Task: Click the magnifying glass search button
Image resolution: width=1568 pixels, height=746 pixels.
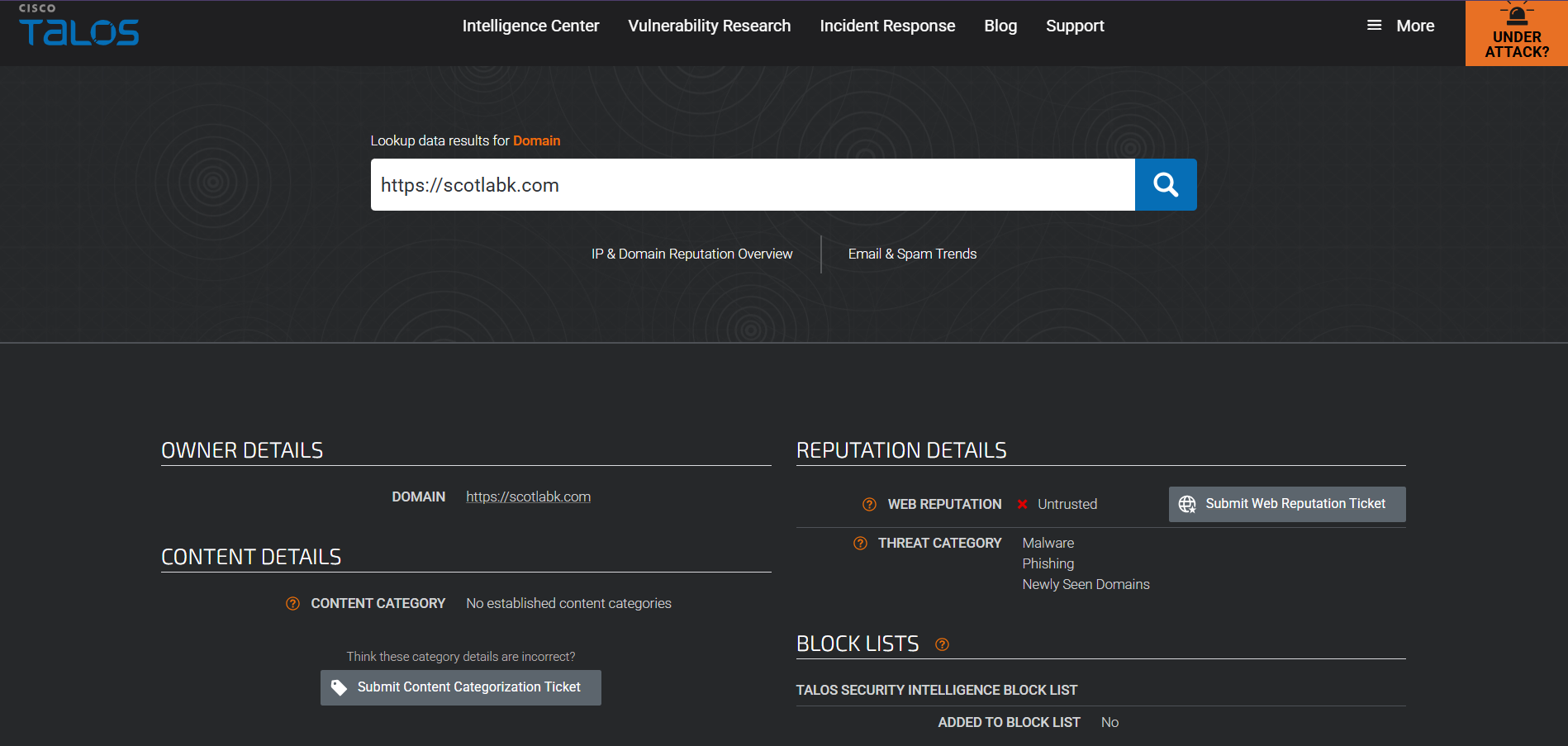Action: (1166, 184)
